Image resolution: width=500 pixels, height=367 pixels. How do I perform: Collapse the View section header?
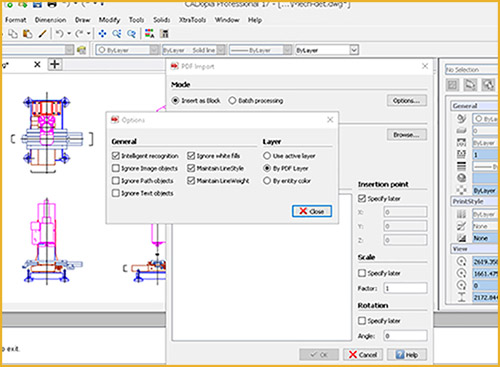(x=475, y=249)
